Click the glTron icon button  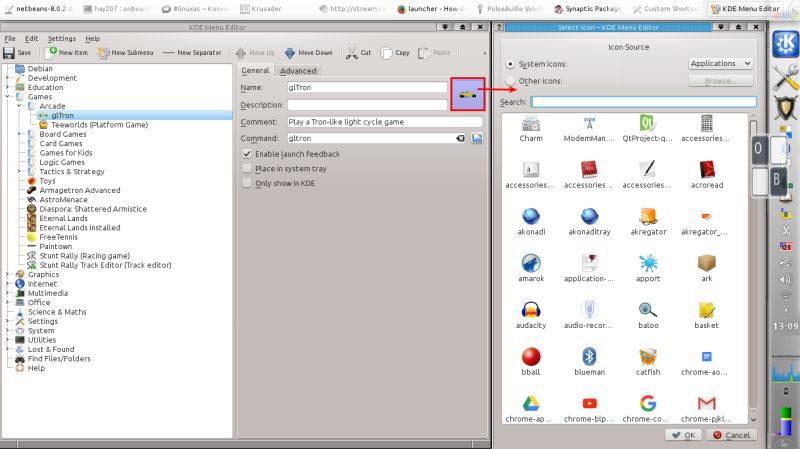[467, 94]
